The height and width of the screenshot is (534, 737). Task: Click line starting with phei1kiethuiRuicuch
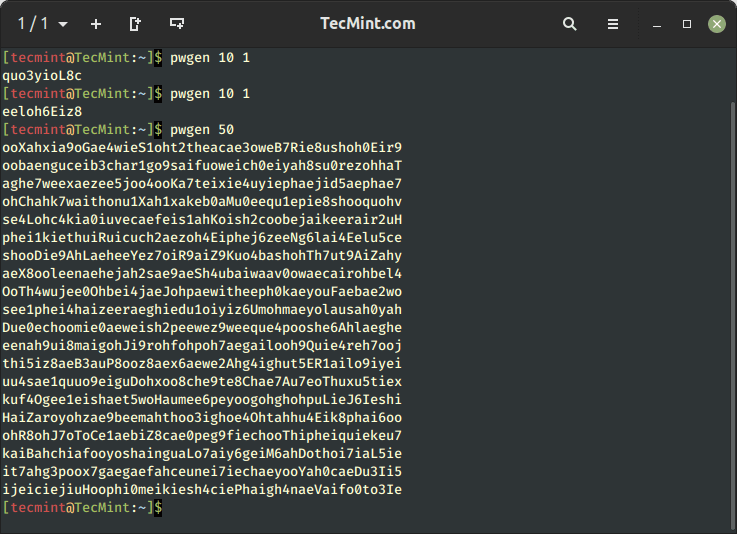tap(202, 237)
